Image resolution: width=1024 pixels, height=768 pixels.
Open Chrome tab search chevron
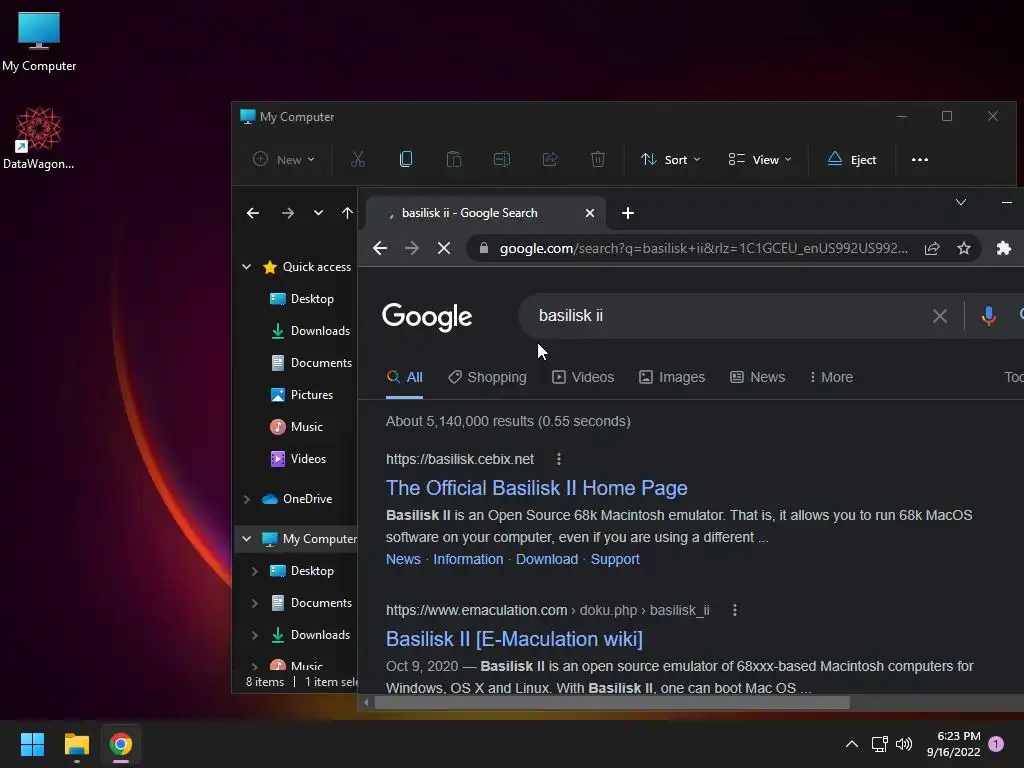tap(961, 202)
